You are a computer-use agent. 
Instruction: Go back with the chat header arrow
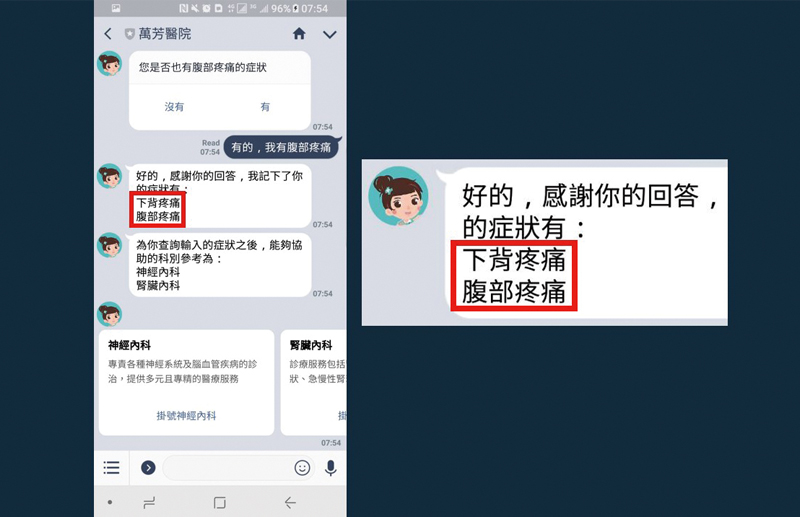[x=108, y=34]
